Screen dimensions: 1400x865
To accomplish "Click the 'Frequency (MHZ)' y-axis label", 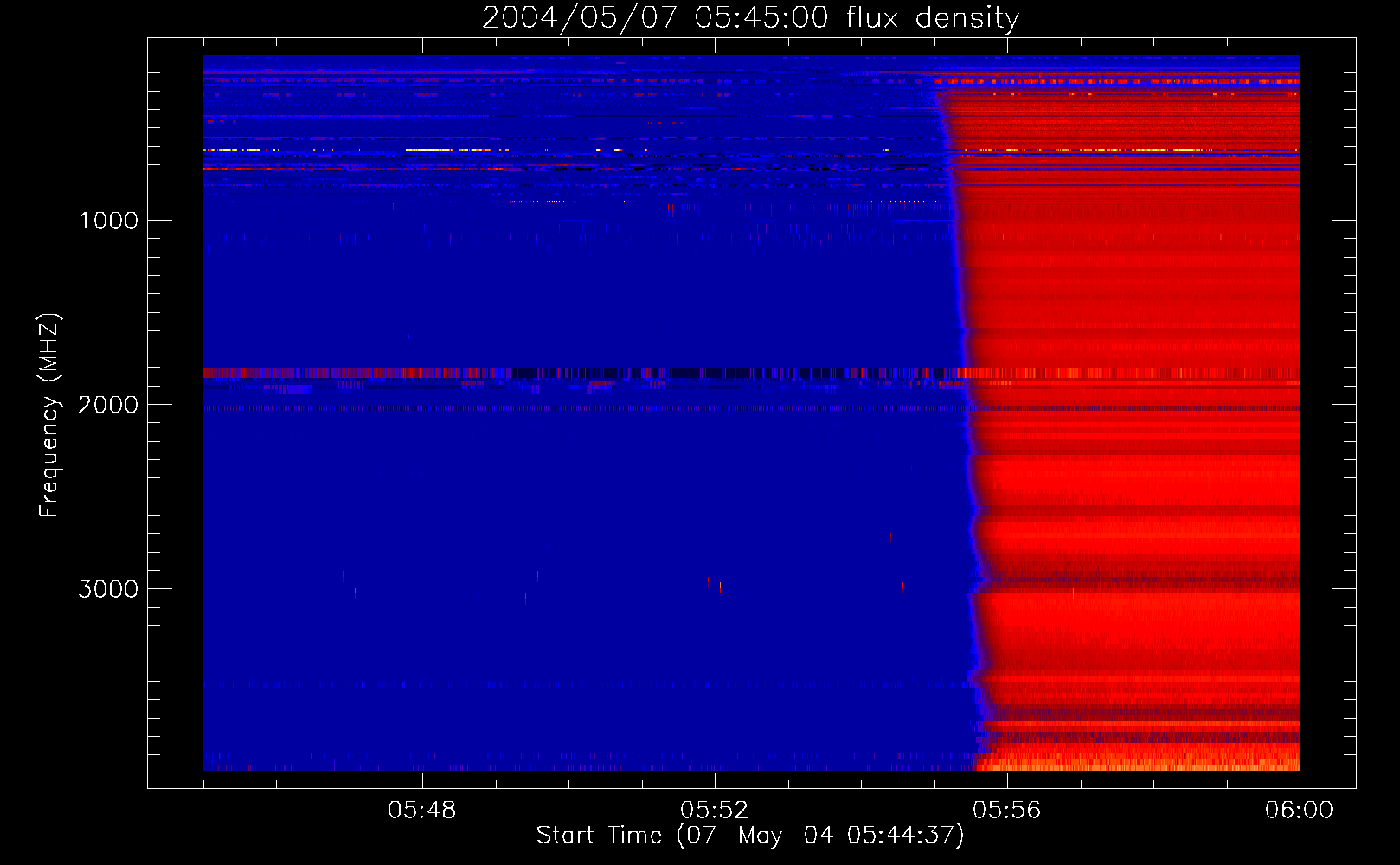I will click(x=49, y=415).
